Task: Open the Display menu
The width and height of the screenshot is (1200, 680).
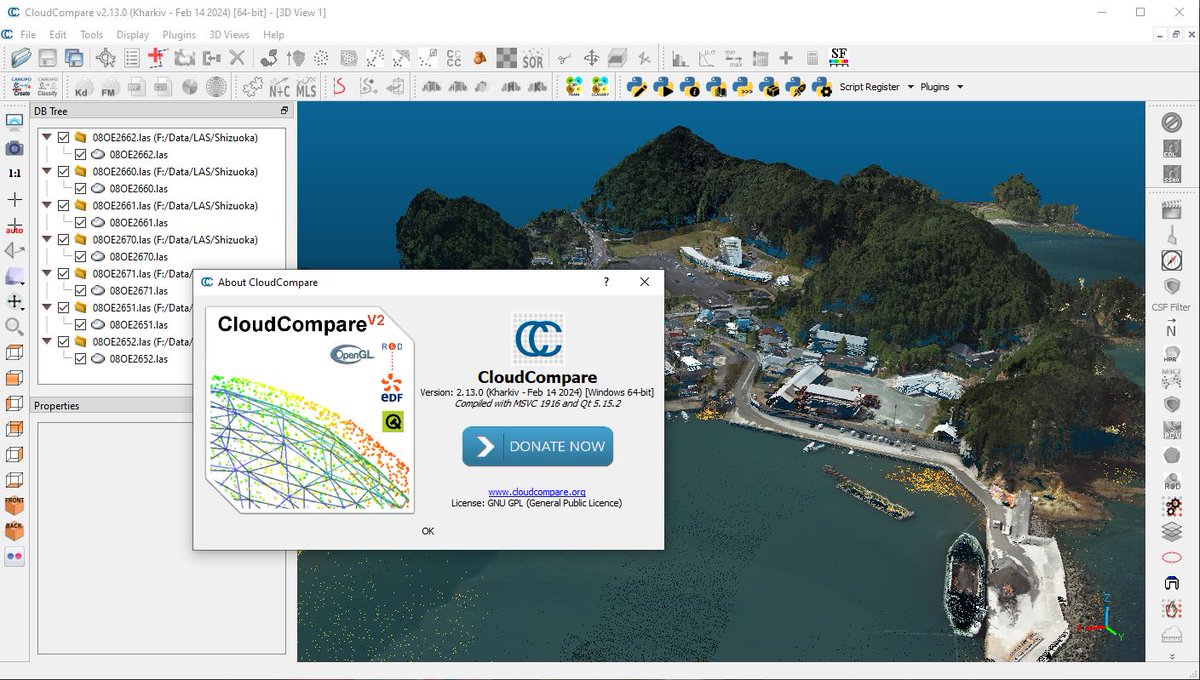Action: coord(133,34)
